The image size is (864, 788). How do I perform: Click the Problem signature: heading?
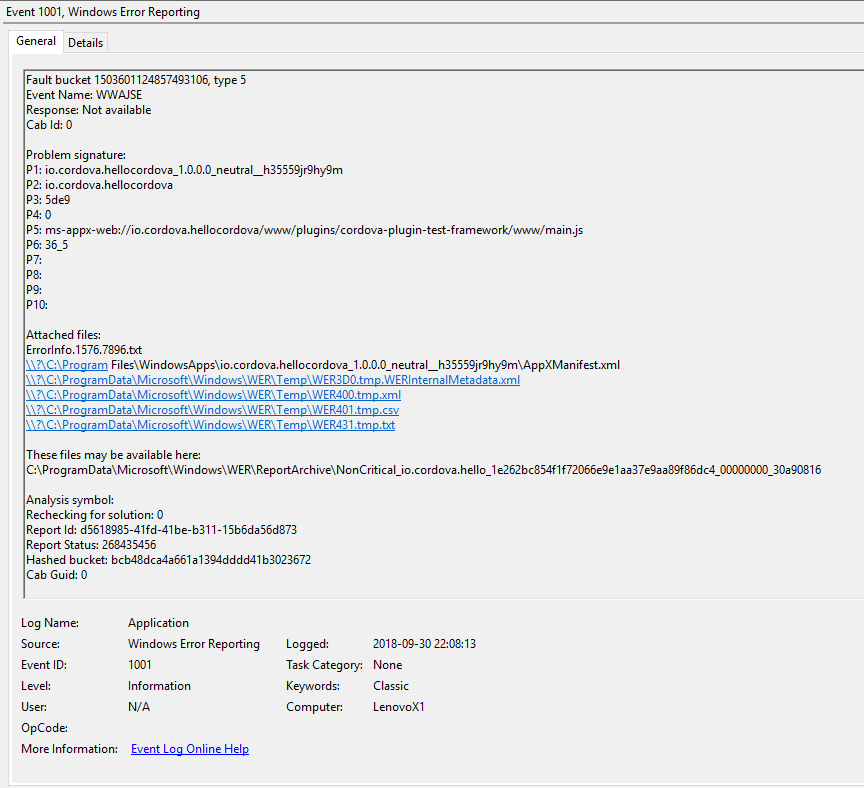coord(76,155)
